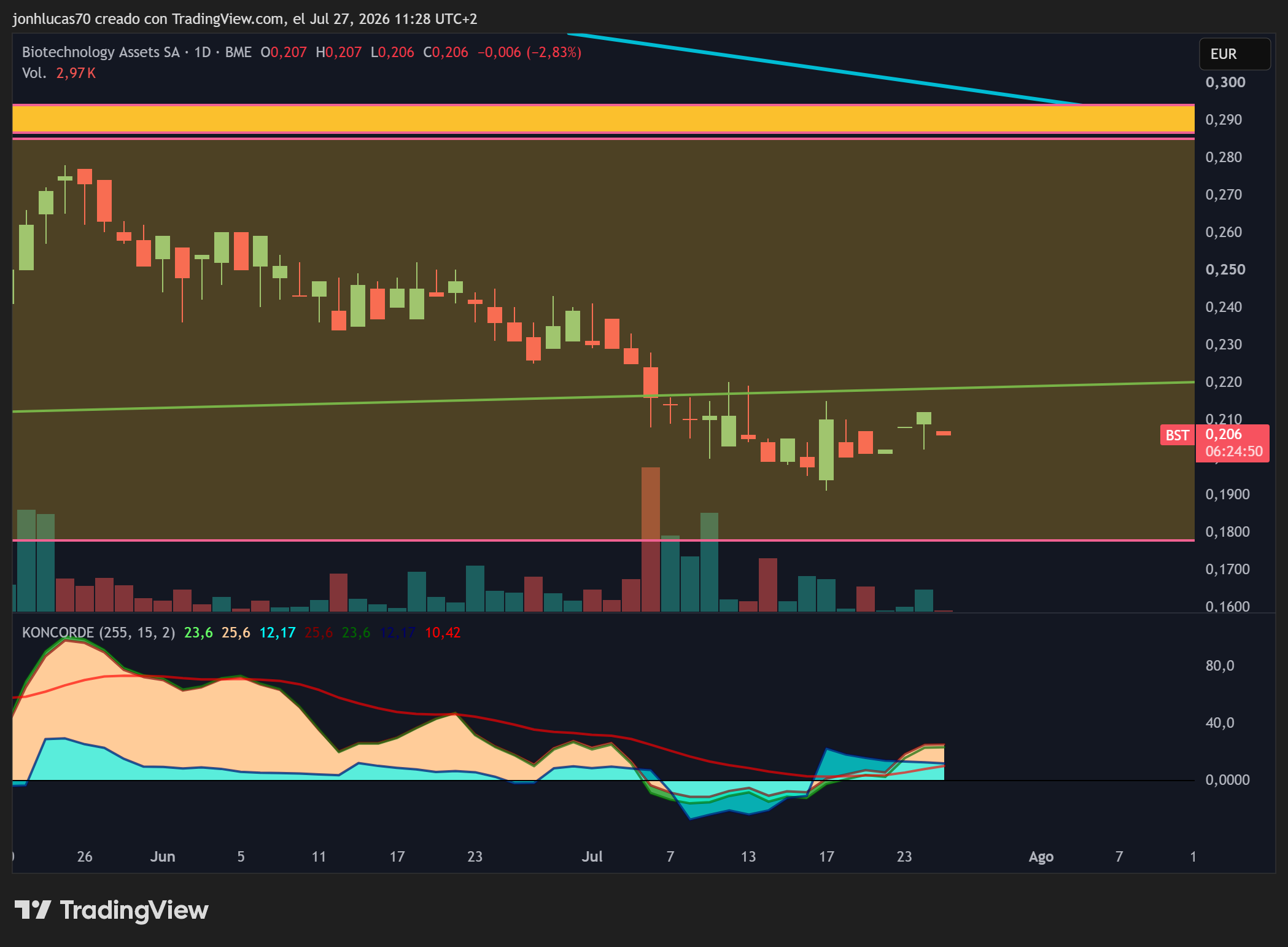Click the TradingView wordmark text
The width and height of the screenshot is (1288, 947).
(x=134, y=910)
